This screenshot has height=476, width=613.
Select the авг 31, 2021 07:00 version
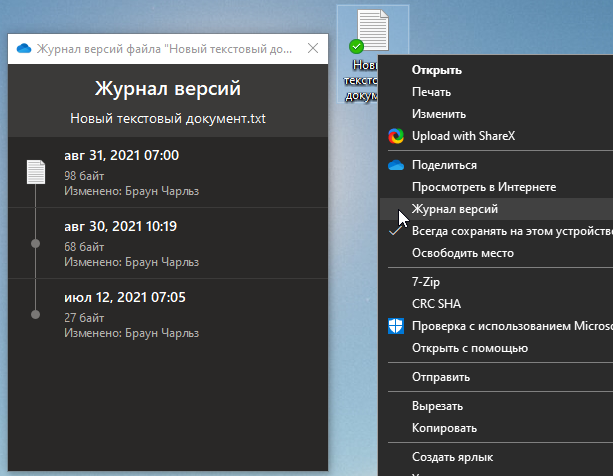[x=168, y=172]
